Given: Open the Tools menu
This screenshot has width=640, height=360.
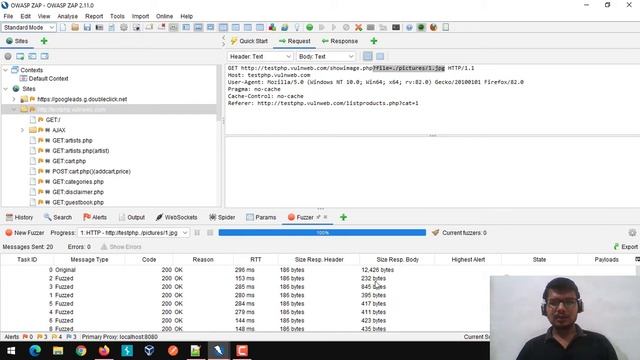Looking at the screenshot, I should (117, 16).
